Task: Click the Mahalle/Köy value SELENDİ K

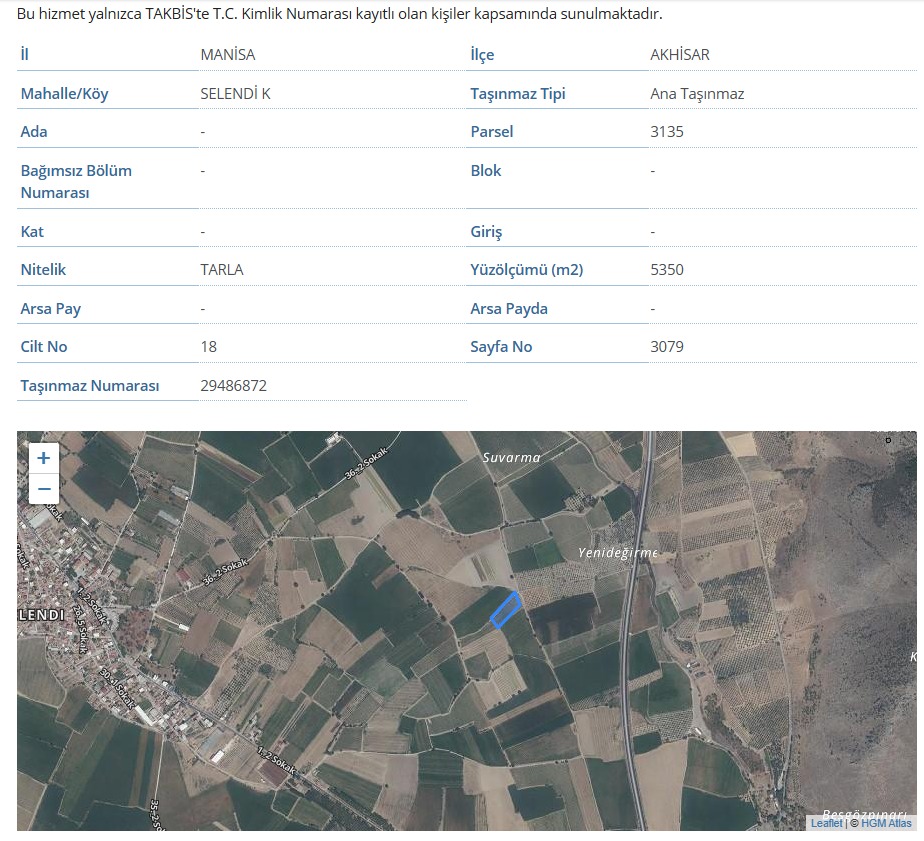Action: point(235,94)
